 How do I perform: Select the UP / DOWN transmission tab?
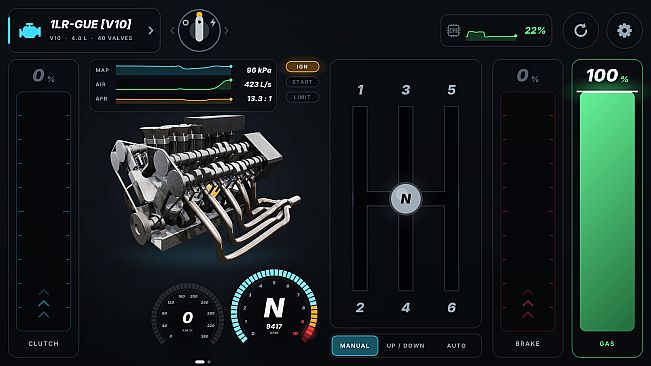point(406,346)
